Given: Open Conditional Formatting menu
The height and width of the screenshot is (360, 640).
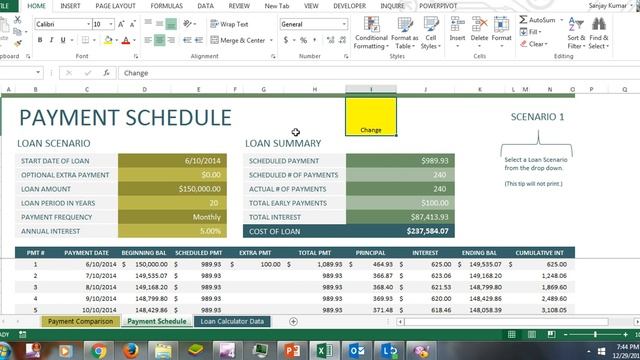Looking at the screenshot, I should click(371, 33).
